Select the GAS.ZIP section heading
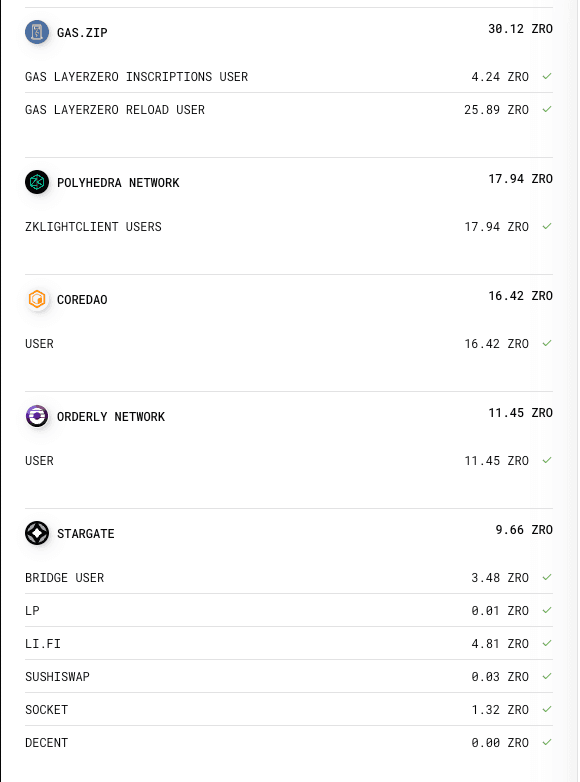The height and width of the screenshot is (782, 580). point(82,33)
